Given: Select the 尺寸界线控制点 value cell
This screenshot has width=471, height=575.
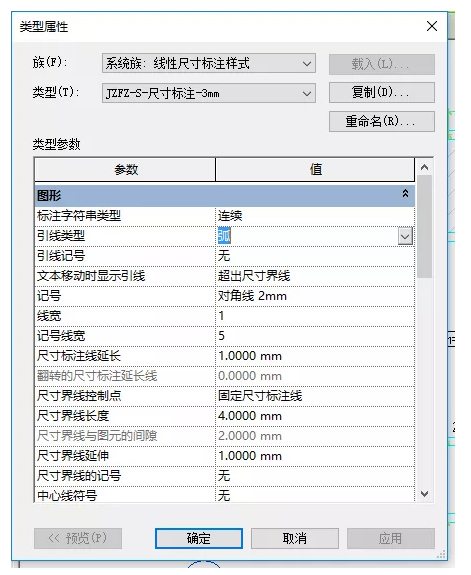Looking at the screenshot, I should [315, 396].
